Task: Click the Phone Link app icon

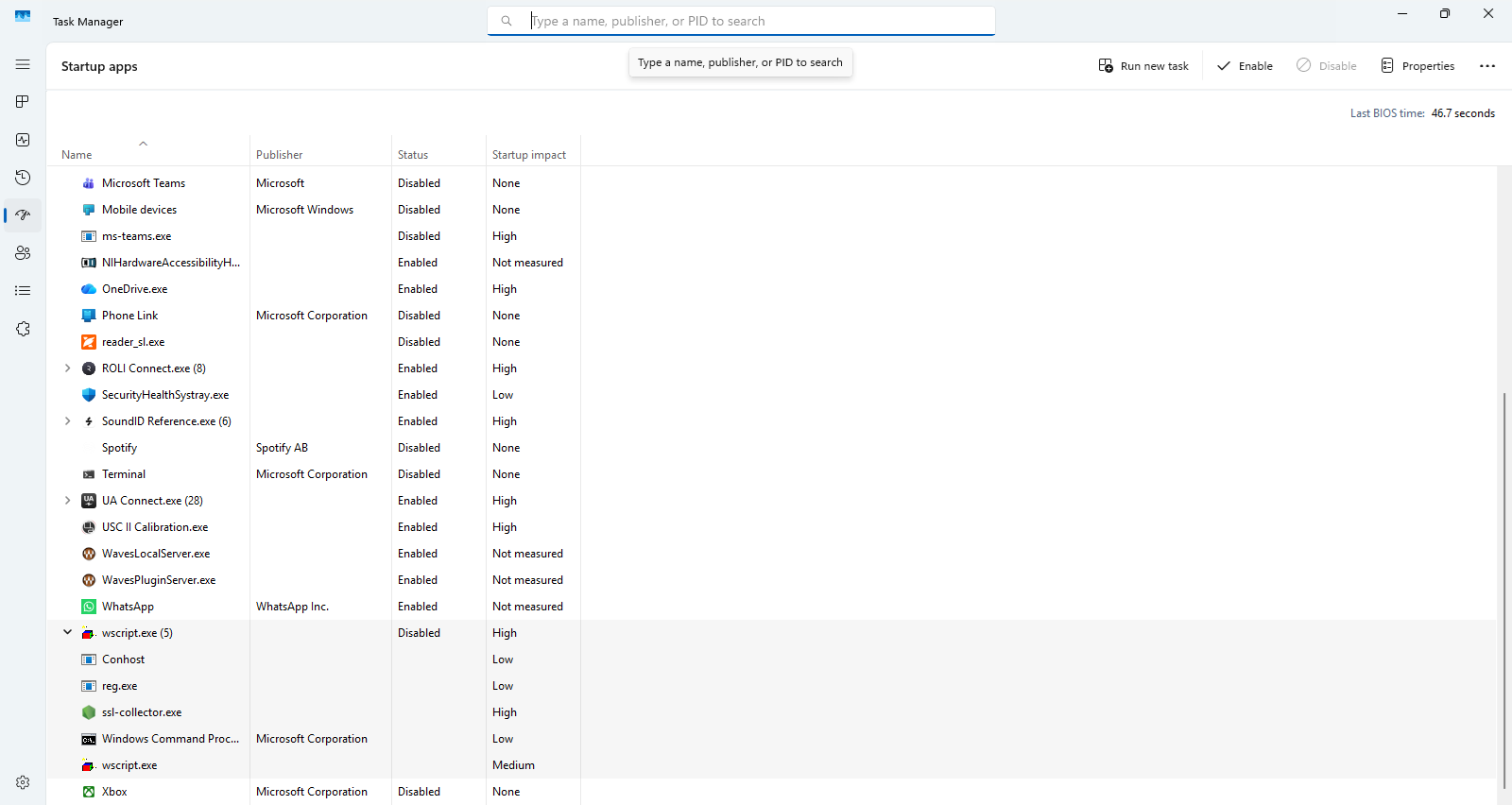Action: tap(89, 316)
